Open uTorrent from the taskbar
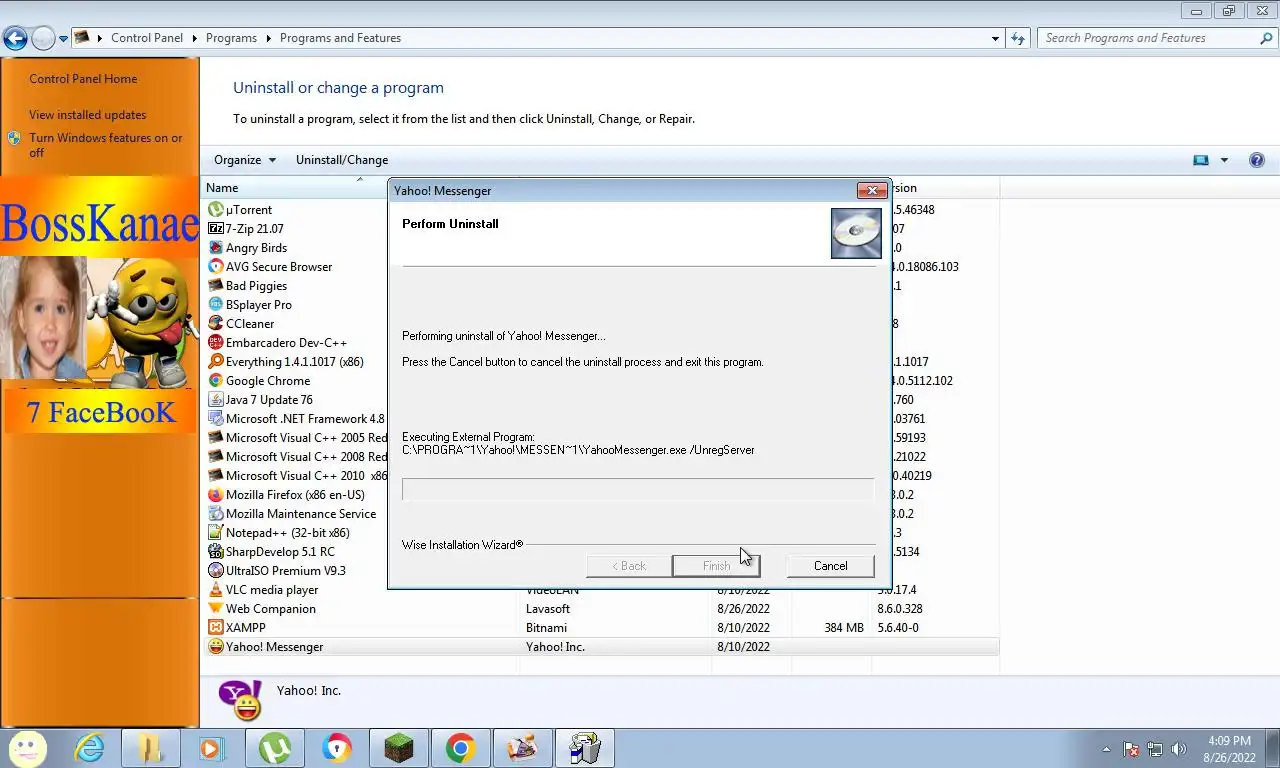 275,748
